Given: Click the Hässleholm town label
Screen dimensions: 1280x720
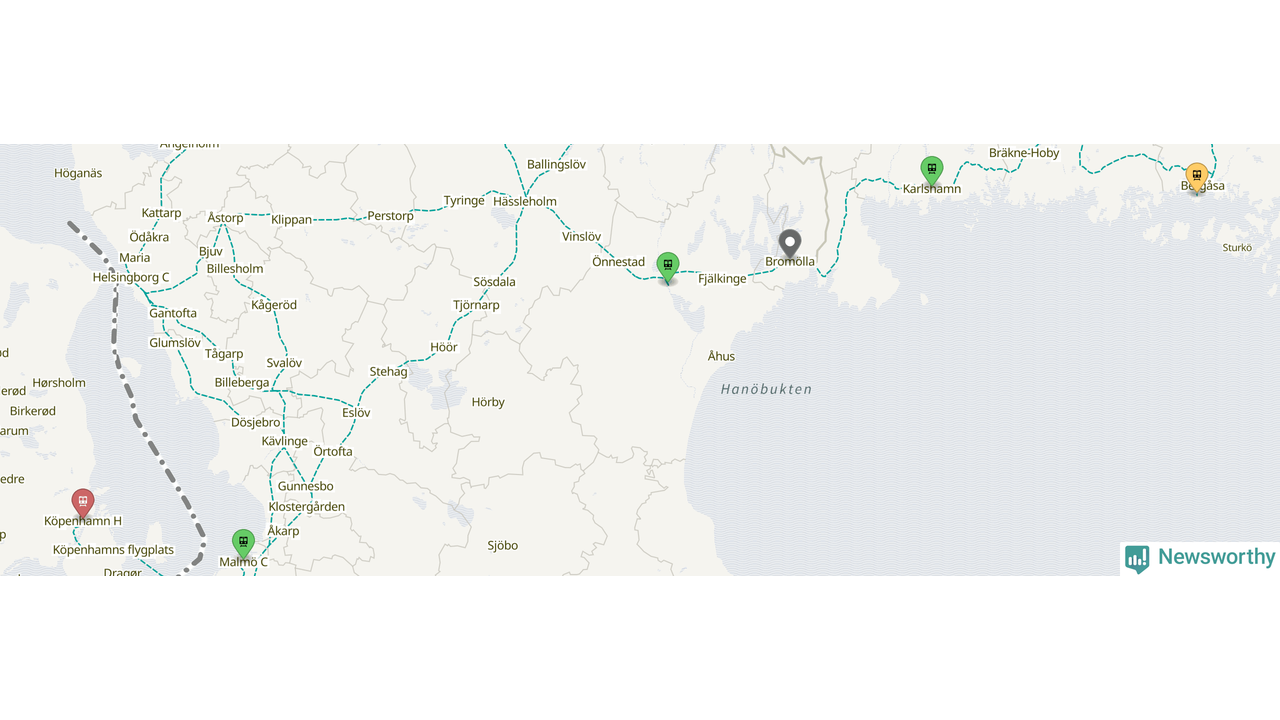Looking at the screenshot, I should tap(525, 201).
